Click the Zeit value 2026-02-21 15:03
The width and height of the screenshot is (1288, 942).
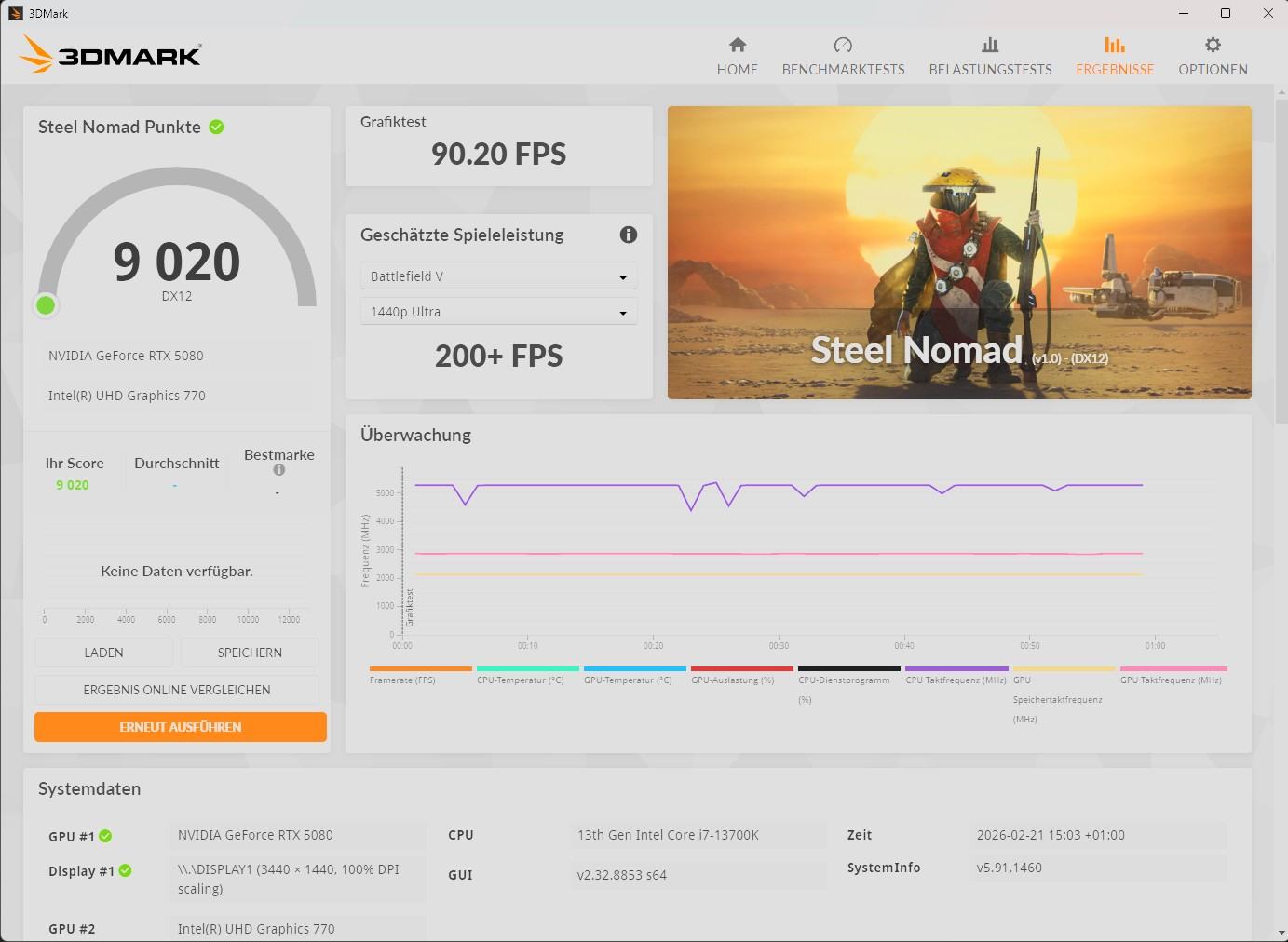point(1097,835)
